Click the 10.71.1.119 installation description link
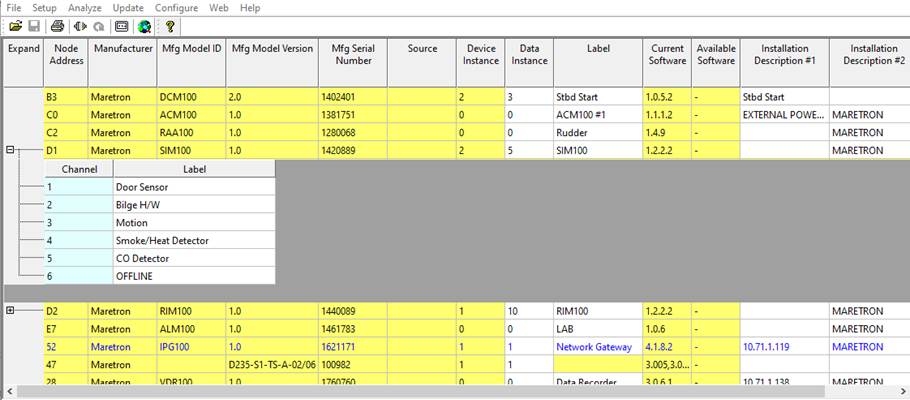 [x=767, y=347]
